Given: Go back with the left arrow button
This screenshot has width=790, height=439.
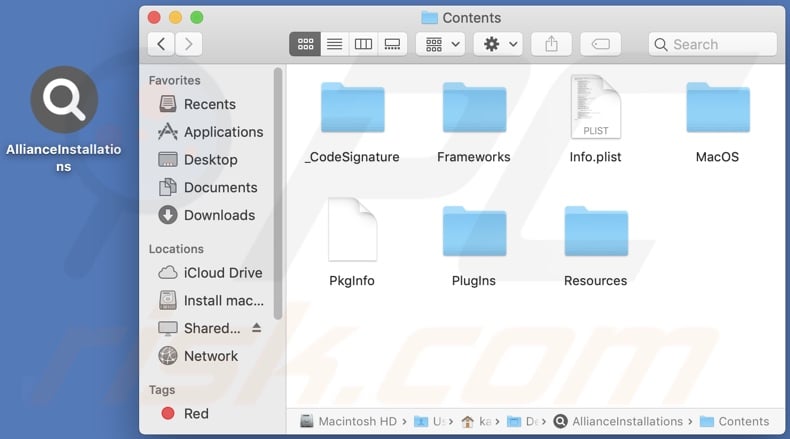Looking at the screenshot, I should tap(161, 44).
